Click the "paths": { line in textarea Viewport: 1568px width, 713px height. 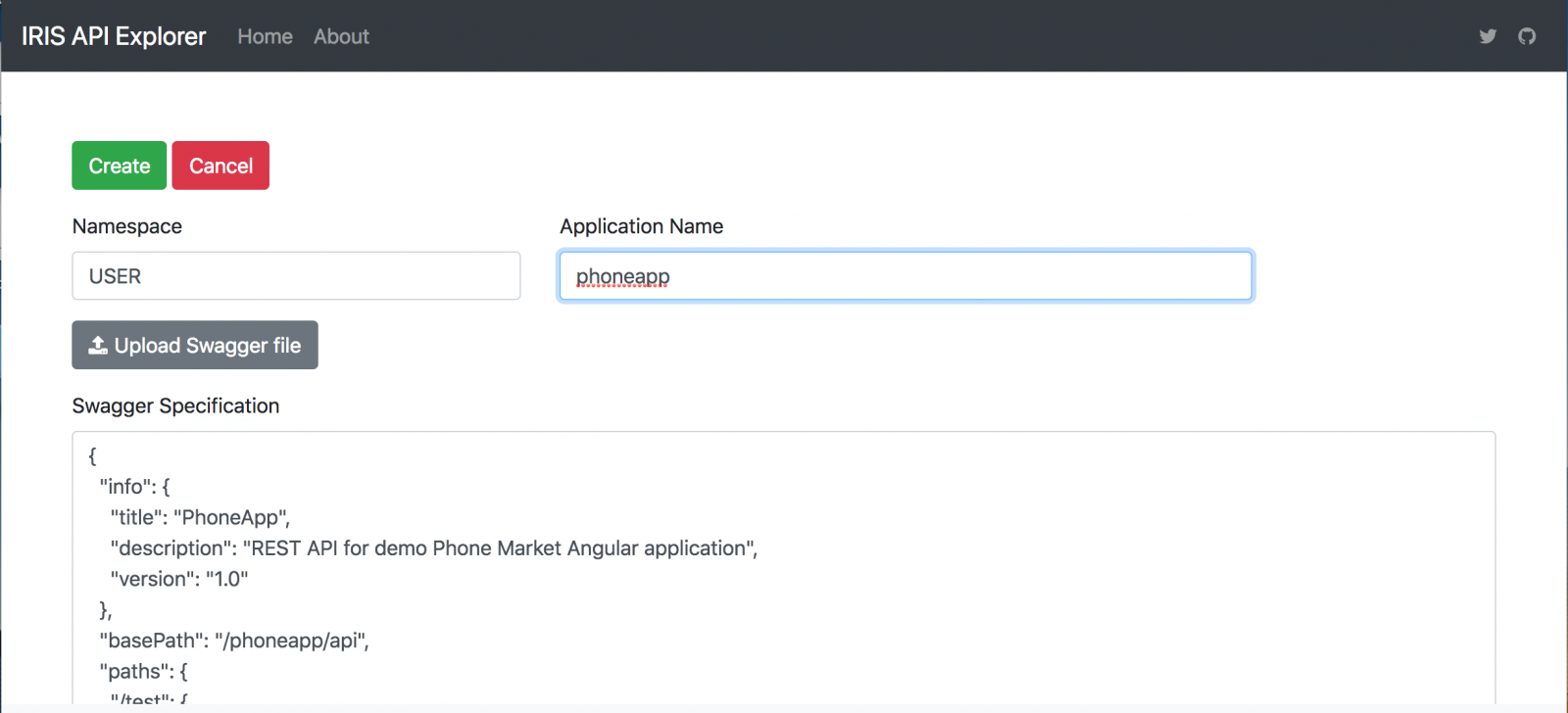click(143, 672)
